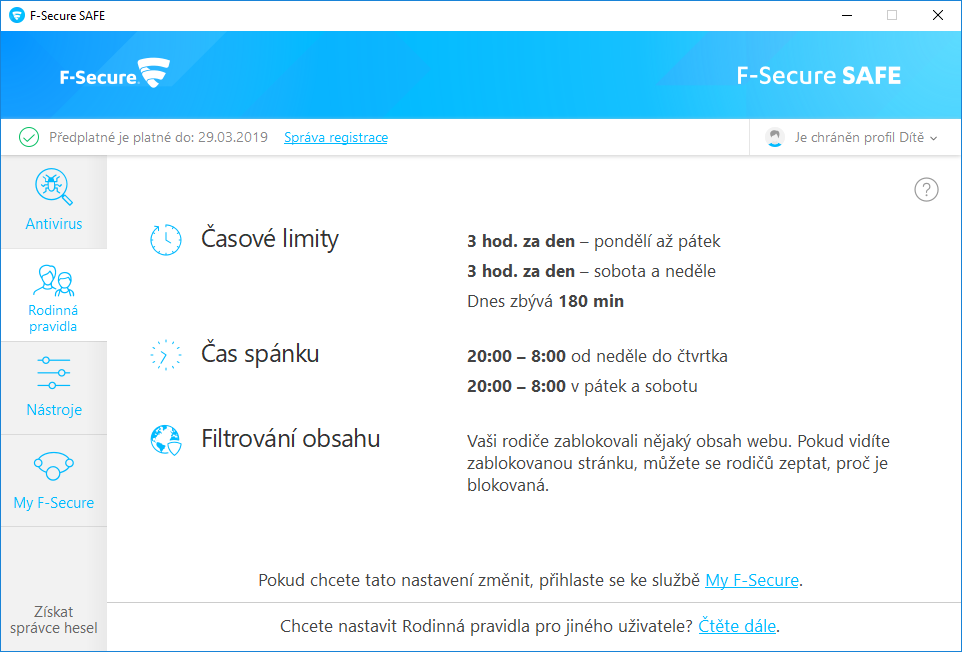
Task: Click the green subscription valid checkmark icon
Action: point(29,137)
